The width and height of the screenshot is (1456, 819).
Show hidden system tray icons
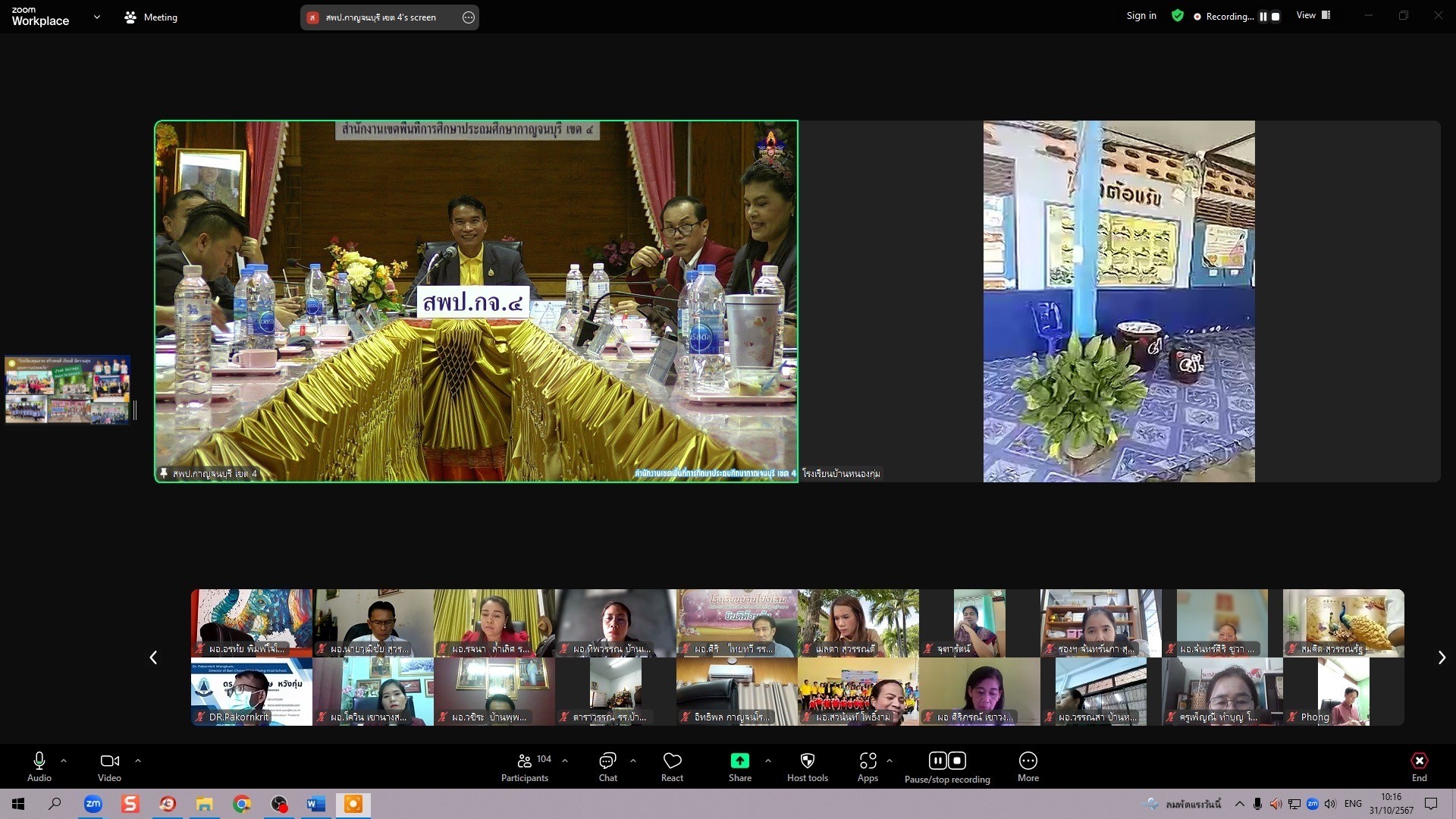click(x=1239, y=804)
